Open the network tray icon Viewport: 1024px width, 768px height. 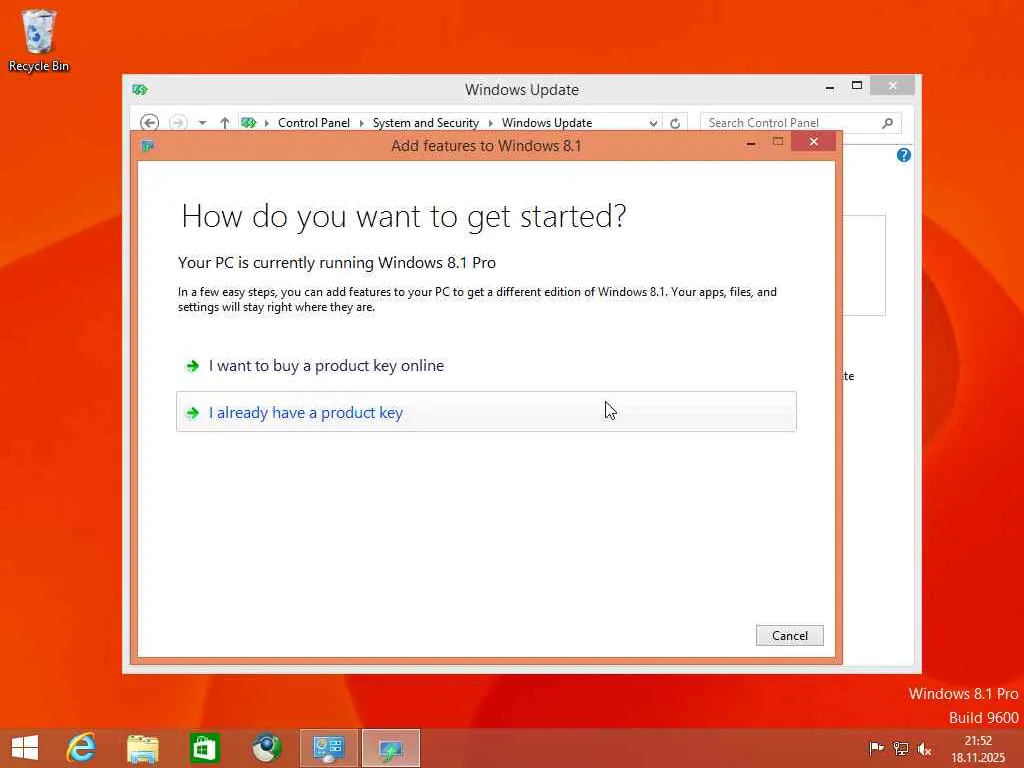(x=901, y=748)
